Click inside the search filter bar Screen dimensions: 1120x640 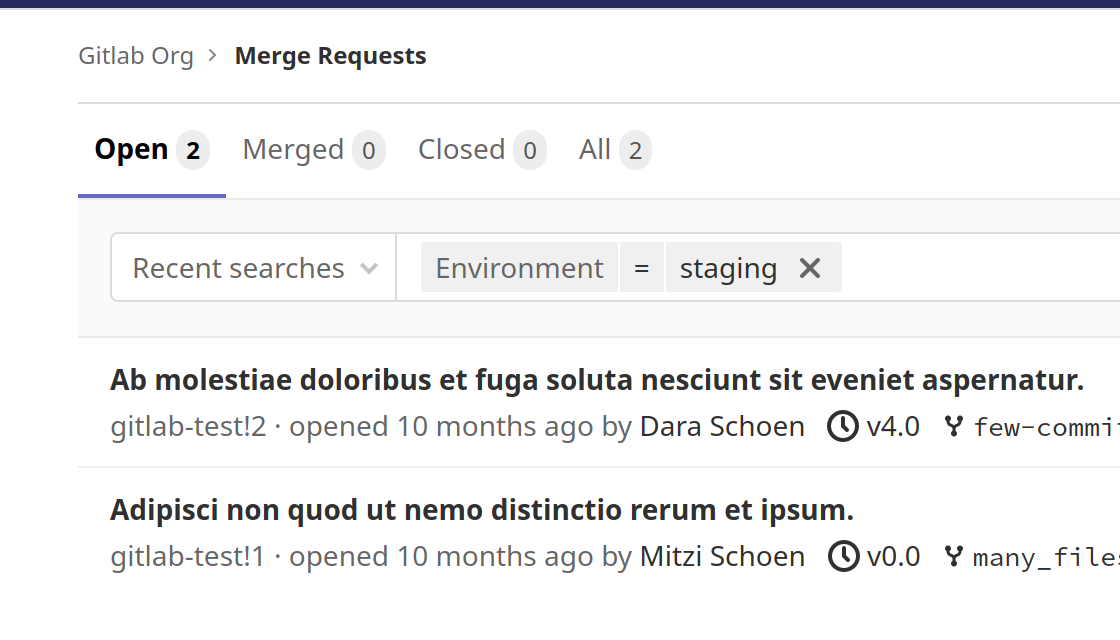(x=950, y=267)
